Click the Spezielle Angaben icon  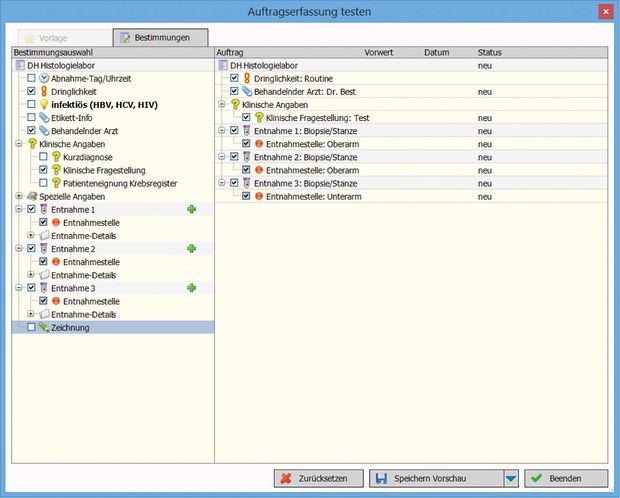(32, 196)
